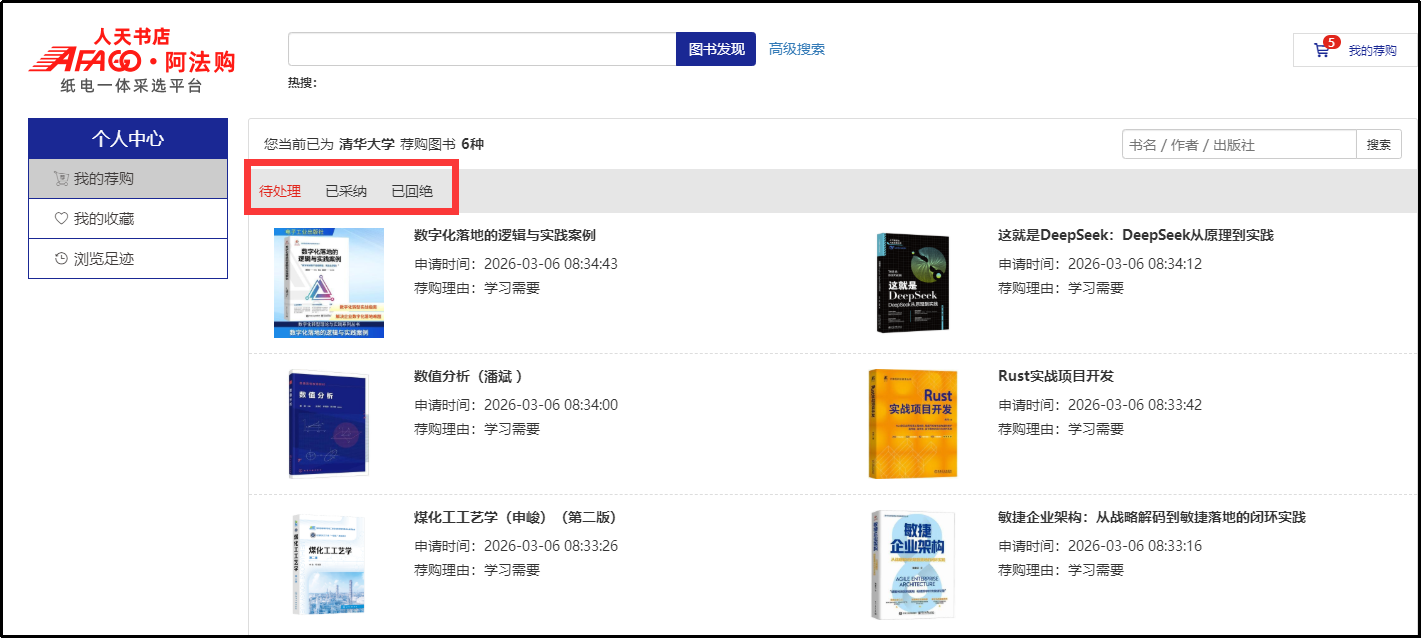Open the 煤化工工艺学 book cover
The image size is (1421, 638).
(x=329, y=564)
